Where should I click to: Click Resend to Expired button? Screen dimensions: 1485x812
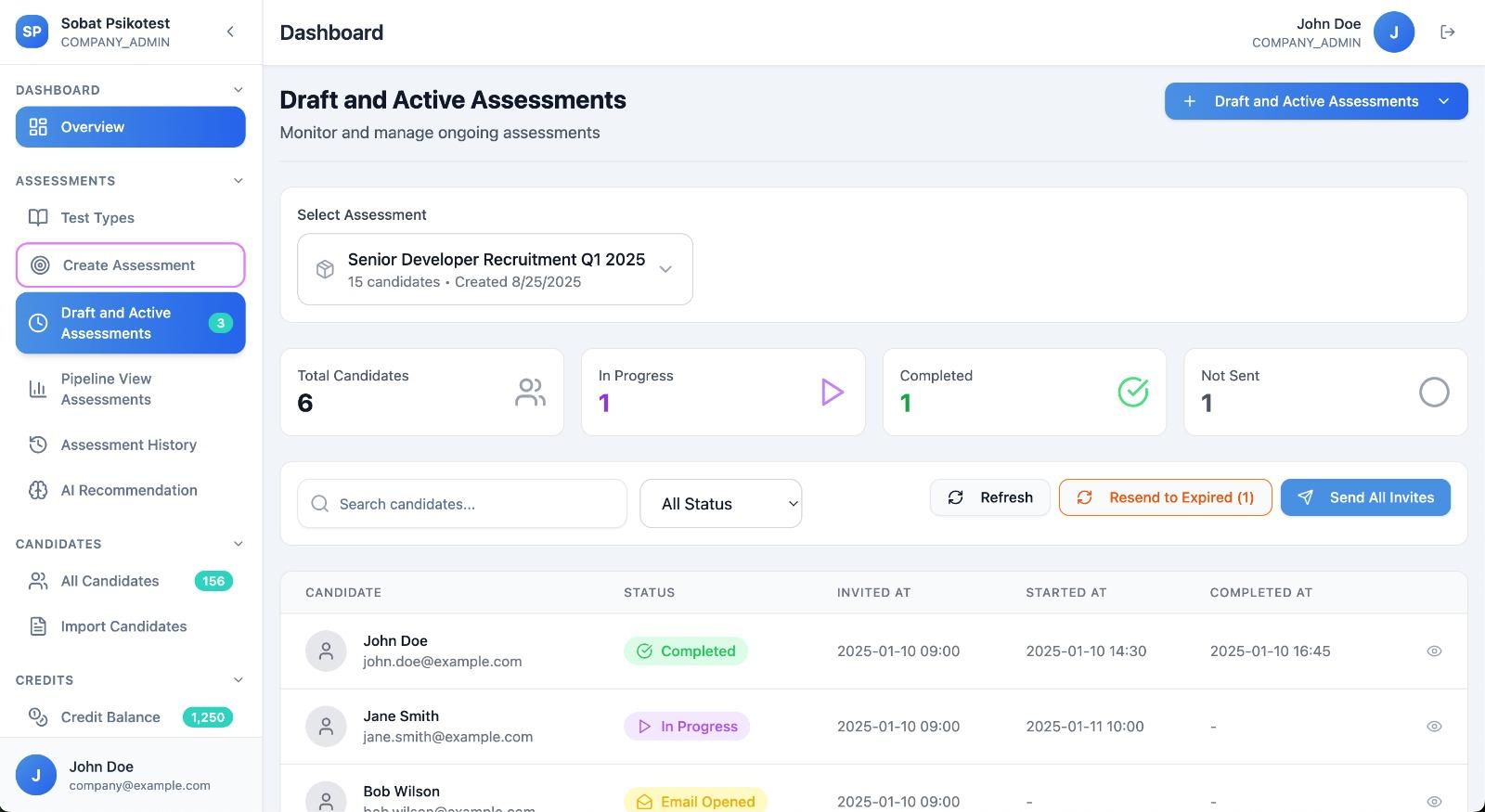(1165, 497)
